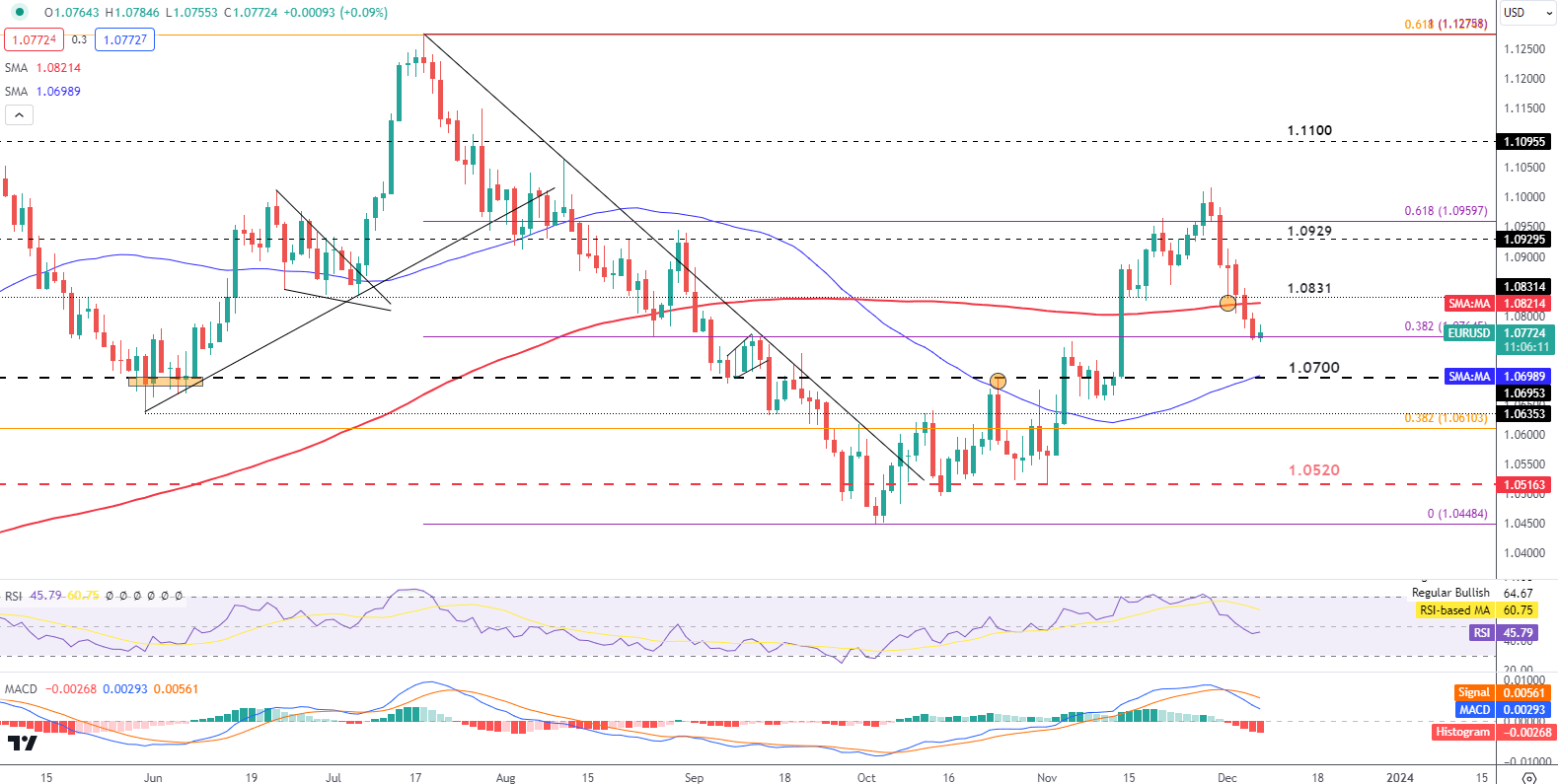
Task: Click the 1.09295 price axis label
Action: [x=1524, y=240]
